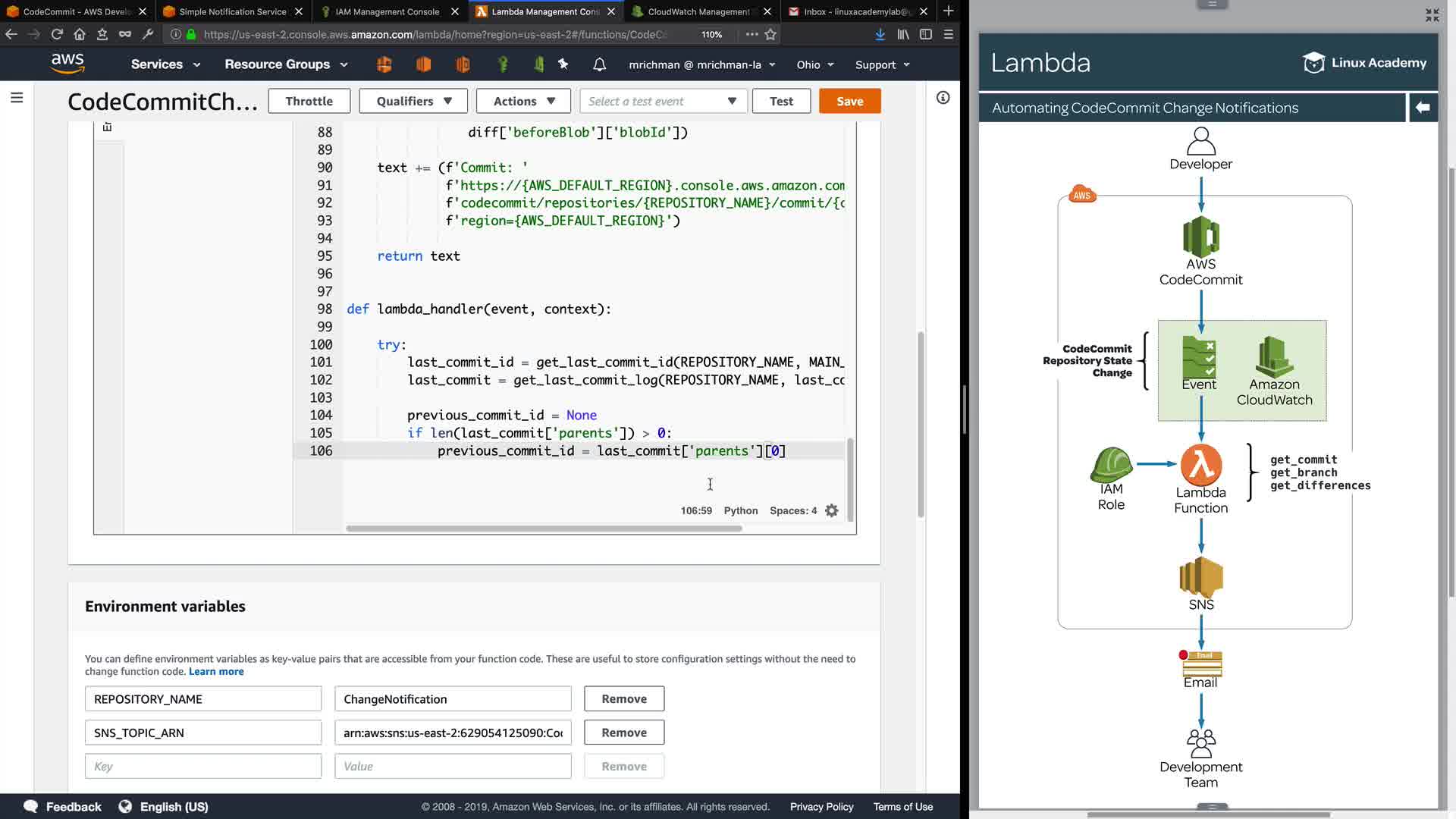
Task: Click the pin shortcut icon in navbar
Action: coord(563,64)
